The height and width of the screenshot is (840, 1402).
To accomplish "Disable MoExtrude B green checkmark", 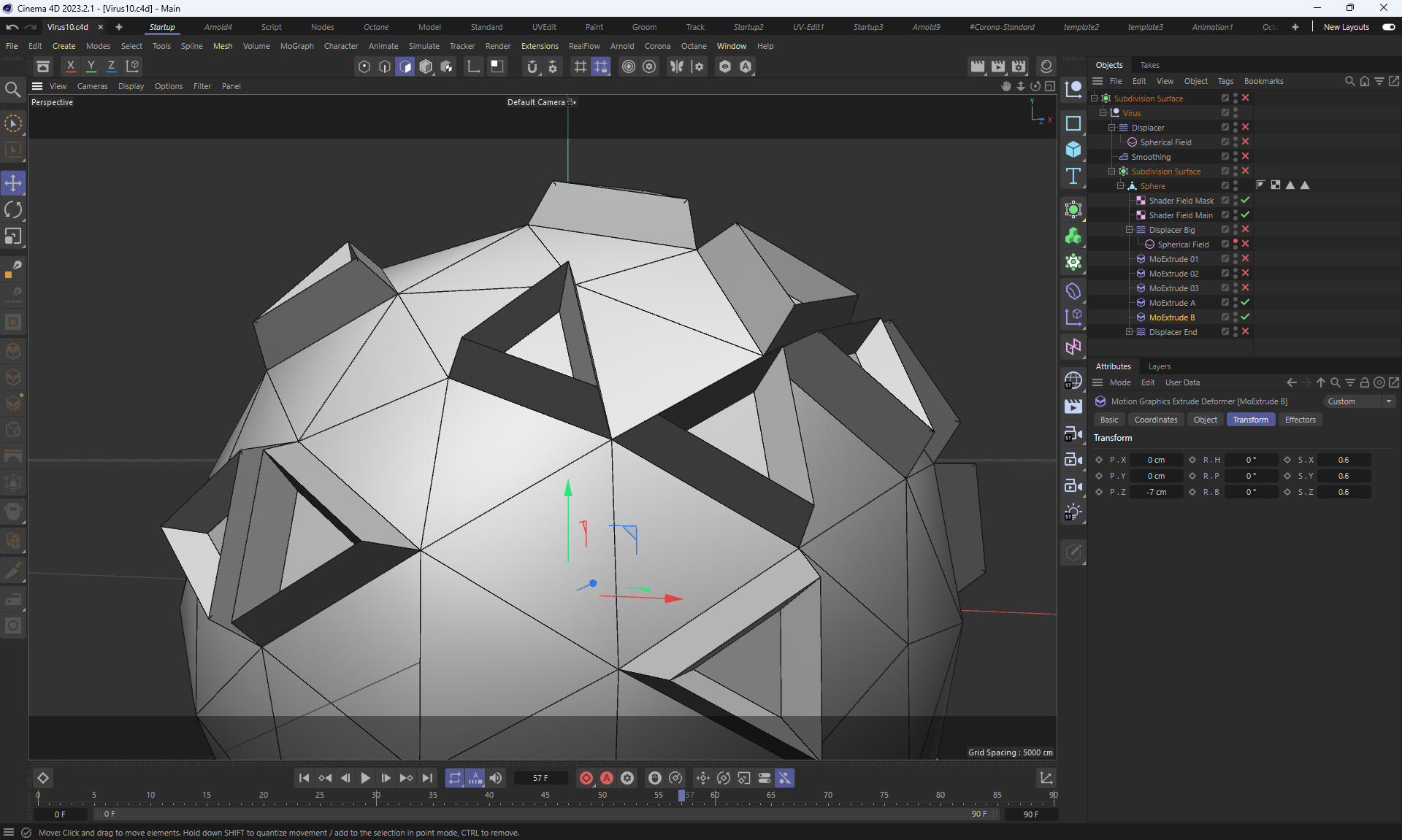I will 1245,317.
